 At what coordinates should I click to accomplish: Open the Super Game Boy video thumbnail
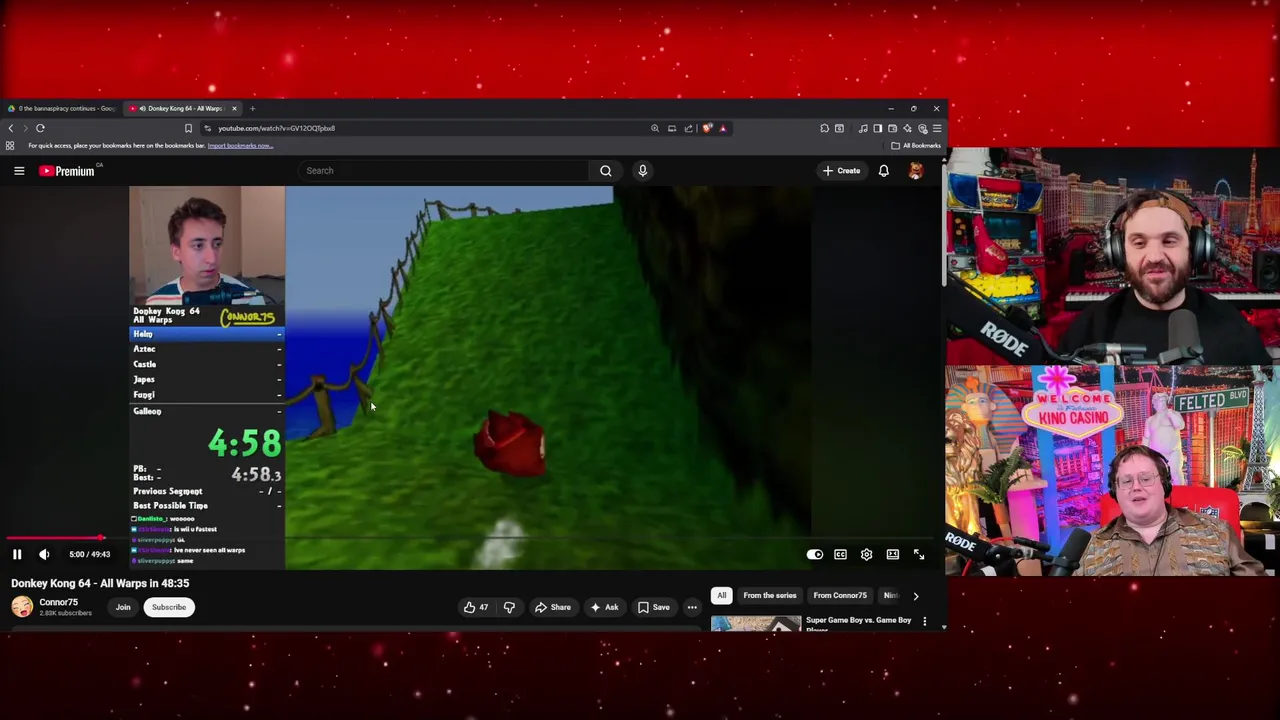pyautogui.click(x=756, y=624)
